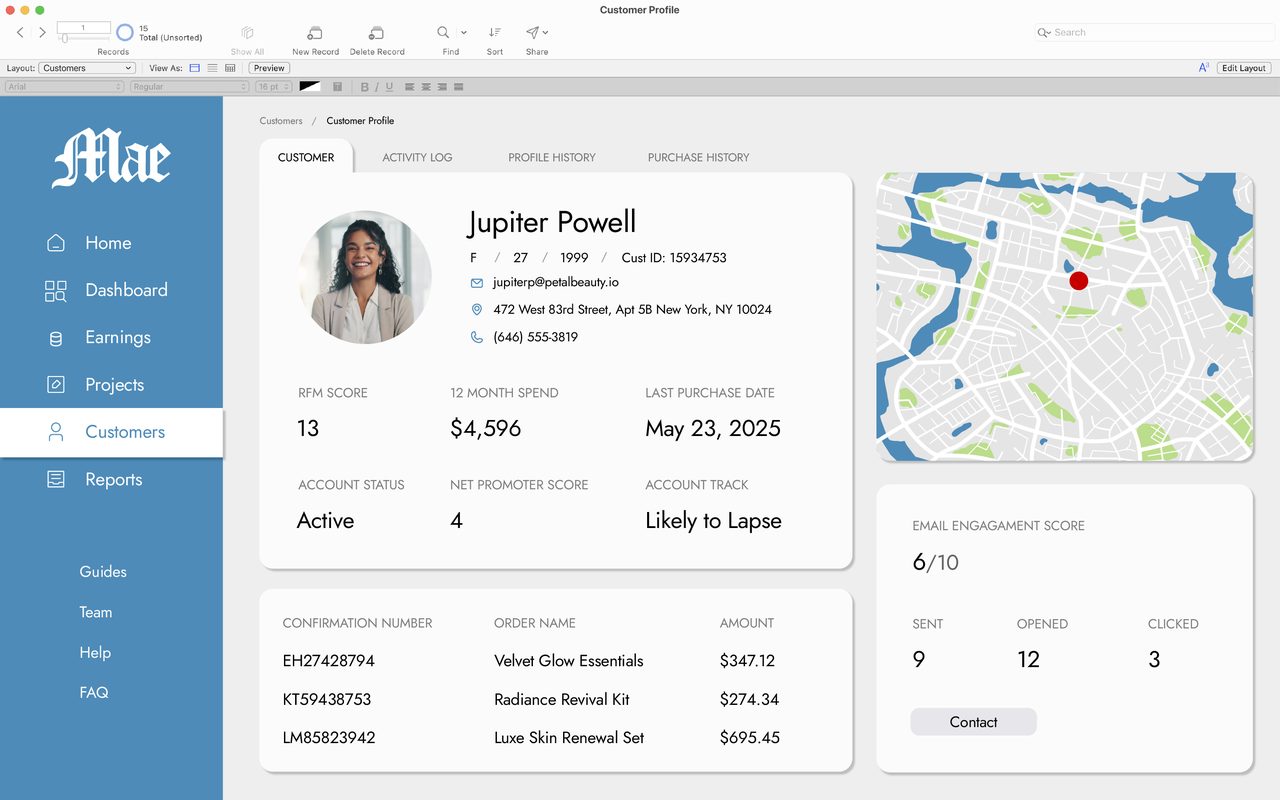
Task: Open the Arial font dropdown
Action: pos(64,87)
